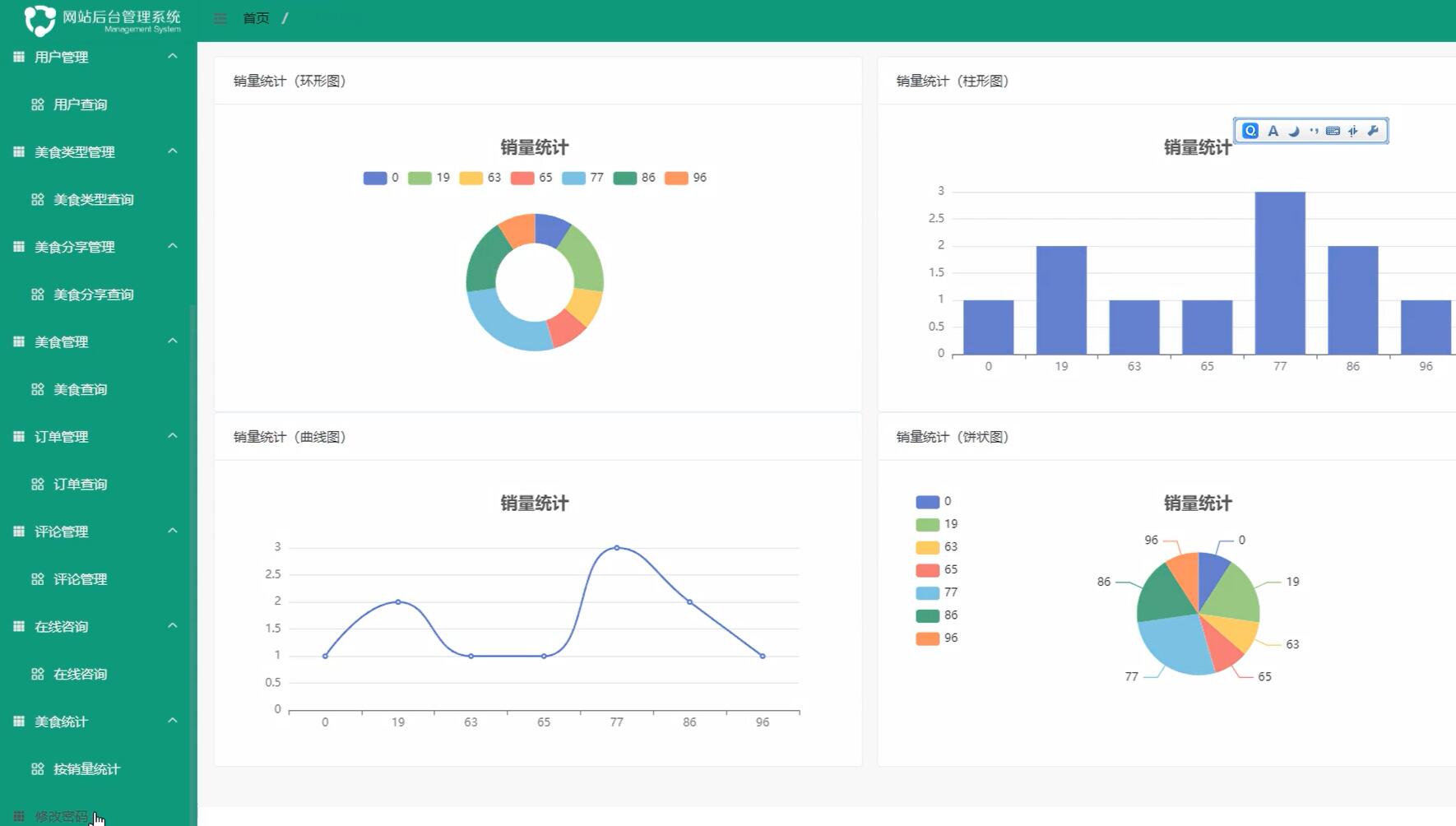This screenshot has height=826, width=1456.
Task: Click the grid icon beside 用户查询
Action: [x=37, y=104]
